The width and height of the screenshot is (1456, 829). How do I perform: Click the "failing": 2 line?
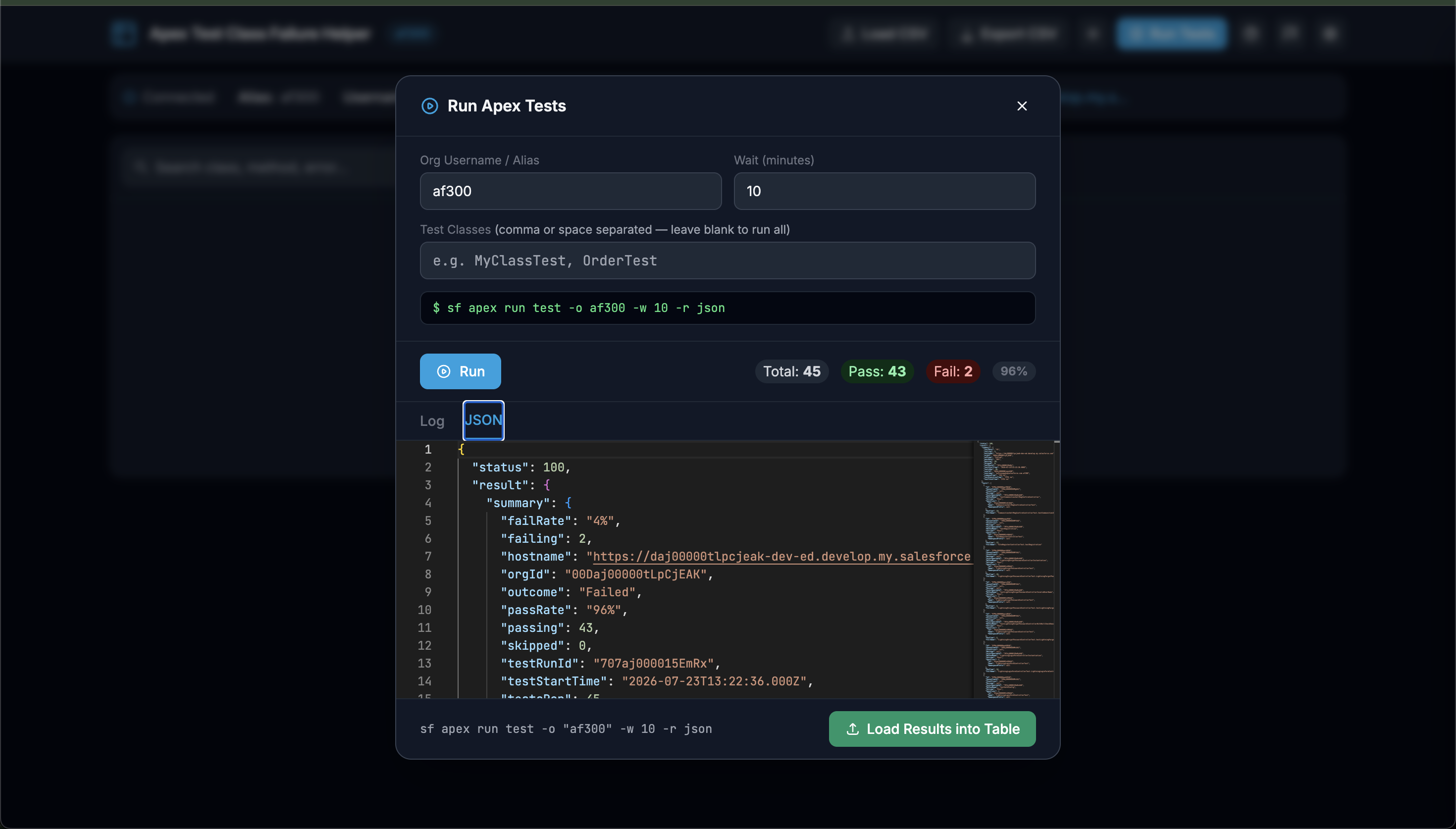click(x=546, y=539)
